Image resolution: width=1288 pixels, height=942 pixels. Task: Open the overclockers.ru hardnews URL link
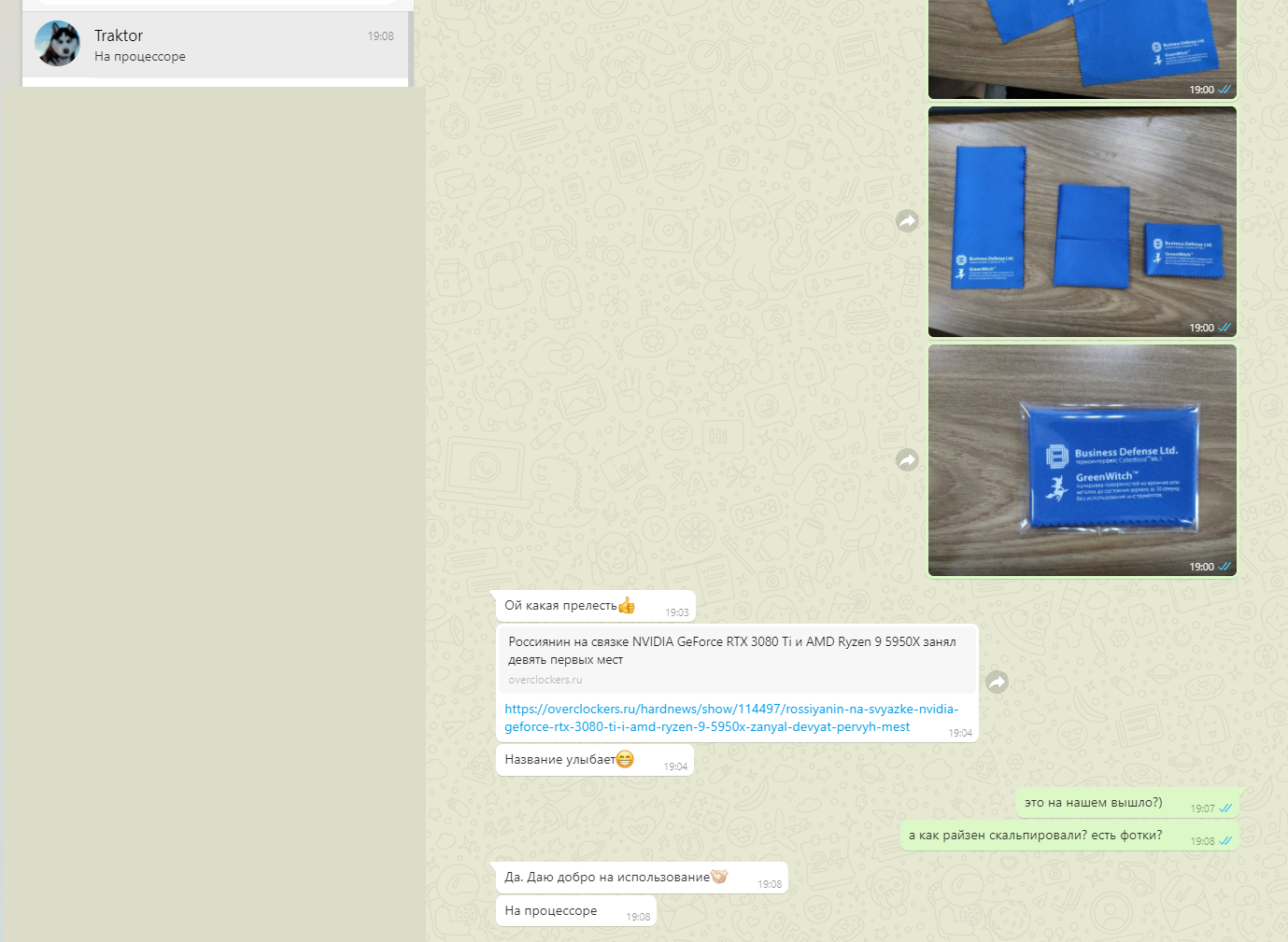(x=731, y=718)
